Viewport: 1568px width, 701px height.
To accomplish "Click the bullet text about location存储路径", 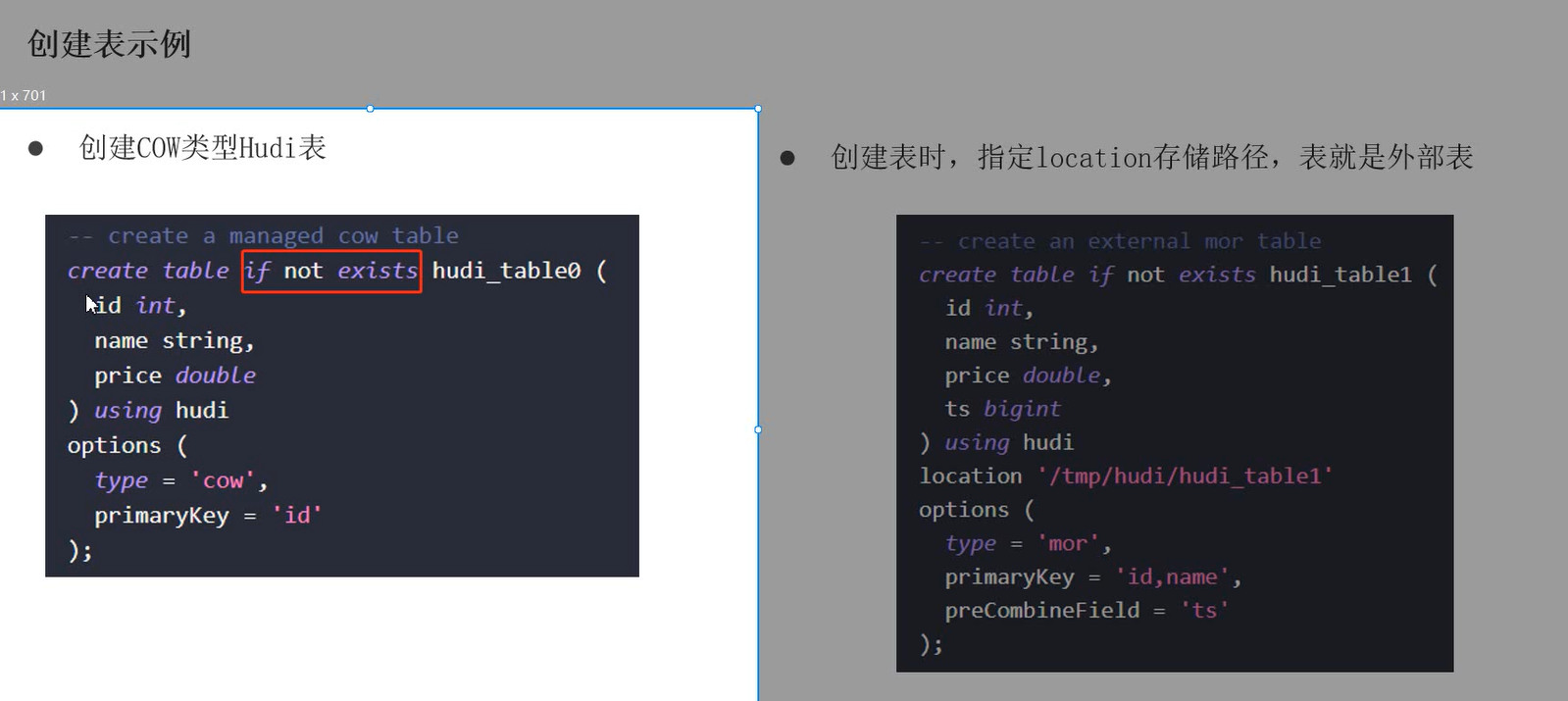I will point(1151,157).
